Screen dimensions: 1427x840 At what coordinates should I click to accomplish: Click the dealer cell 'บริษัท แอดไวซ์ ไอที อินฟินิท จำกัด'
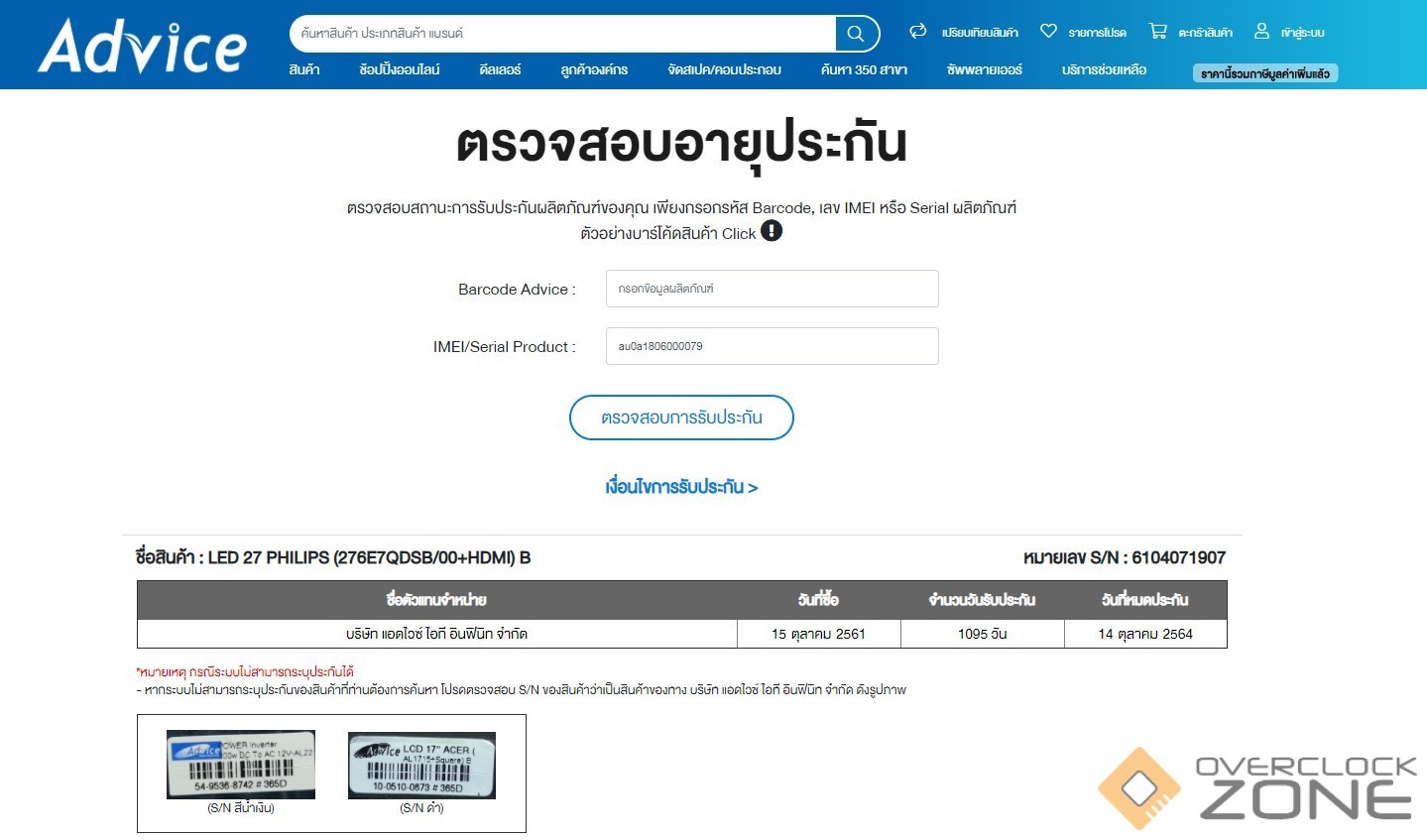click(436, 634)
